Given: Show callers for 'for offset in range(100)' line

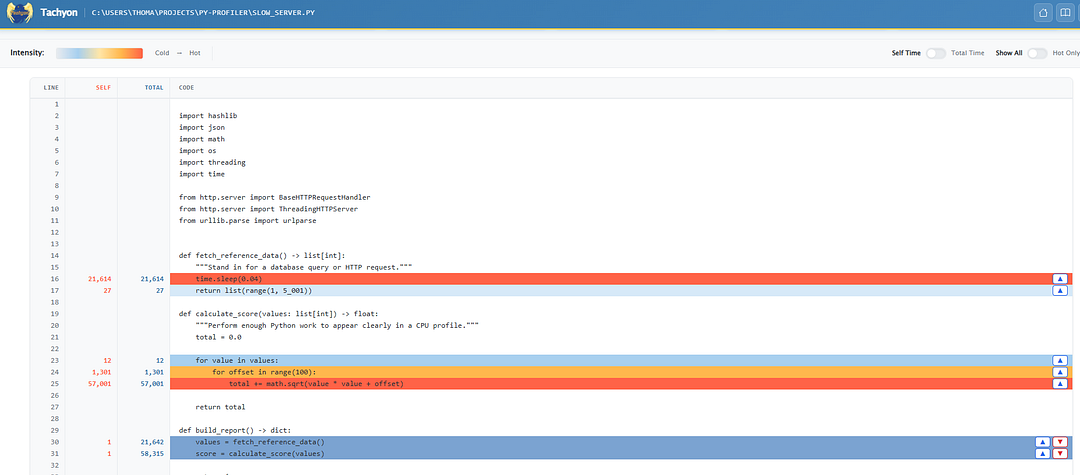Looking at the screenshot, I should point(1060,372).
